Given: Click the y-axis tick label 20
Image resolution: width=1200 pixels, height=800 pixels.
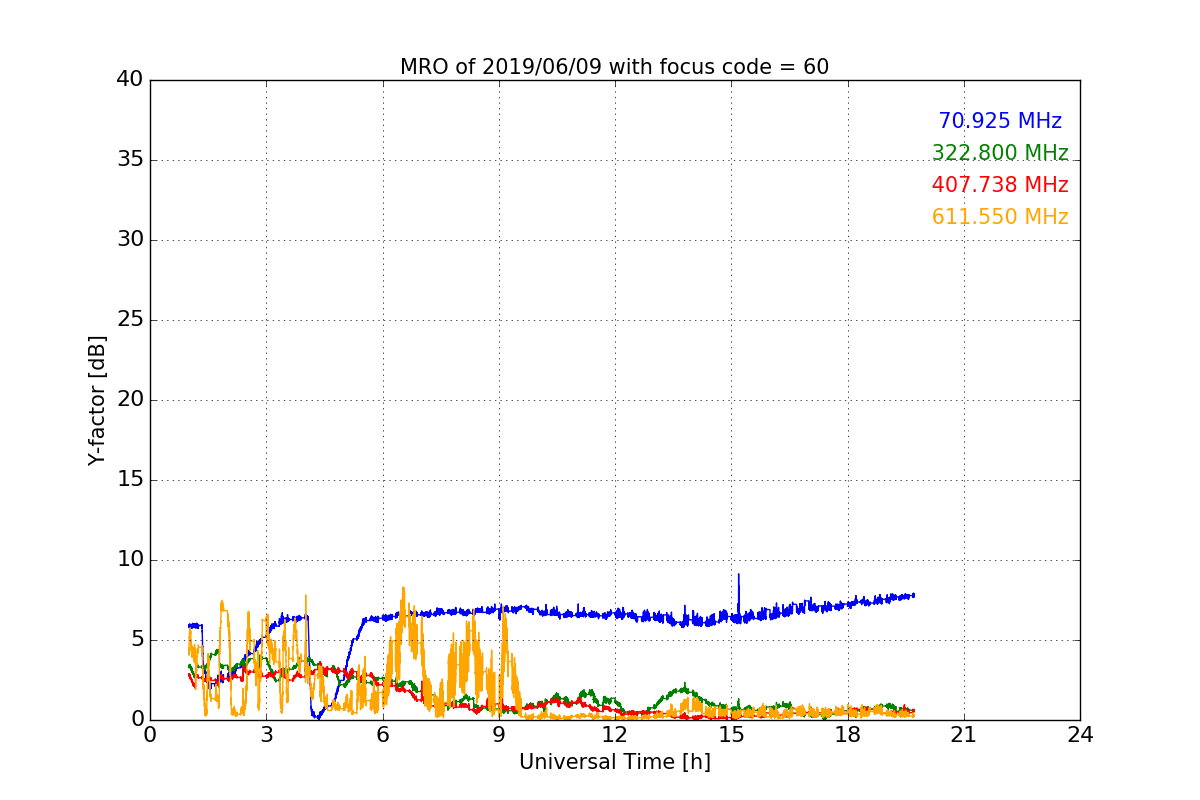Looking at the screenshot, I should [x=130, y=400].
